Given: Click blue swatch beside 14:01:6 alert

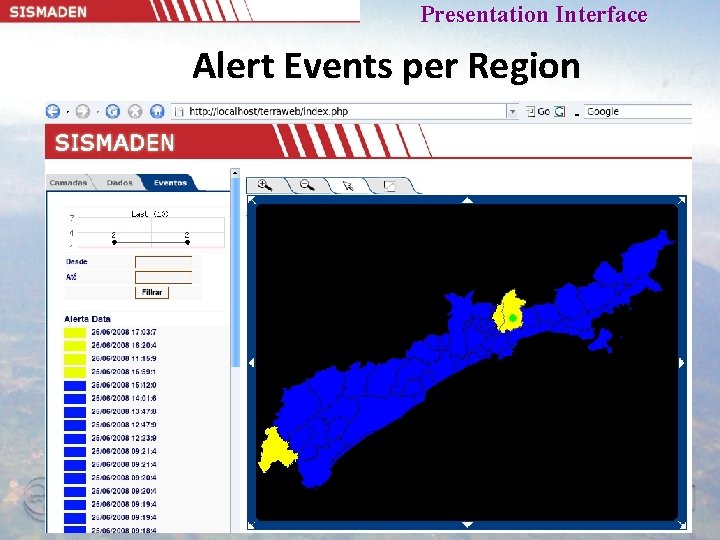Looking at the screenshot, I should click(75, 399).
